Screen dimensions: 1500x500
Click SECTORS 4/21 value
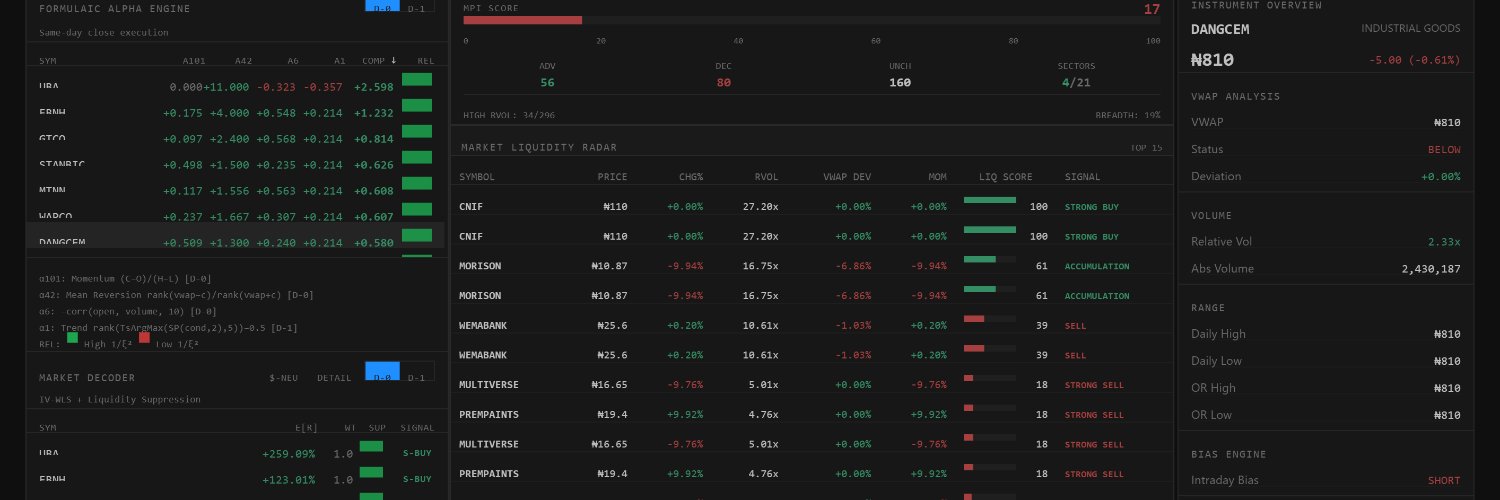[1076, 82]
